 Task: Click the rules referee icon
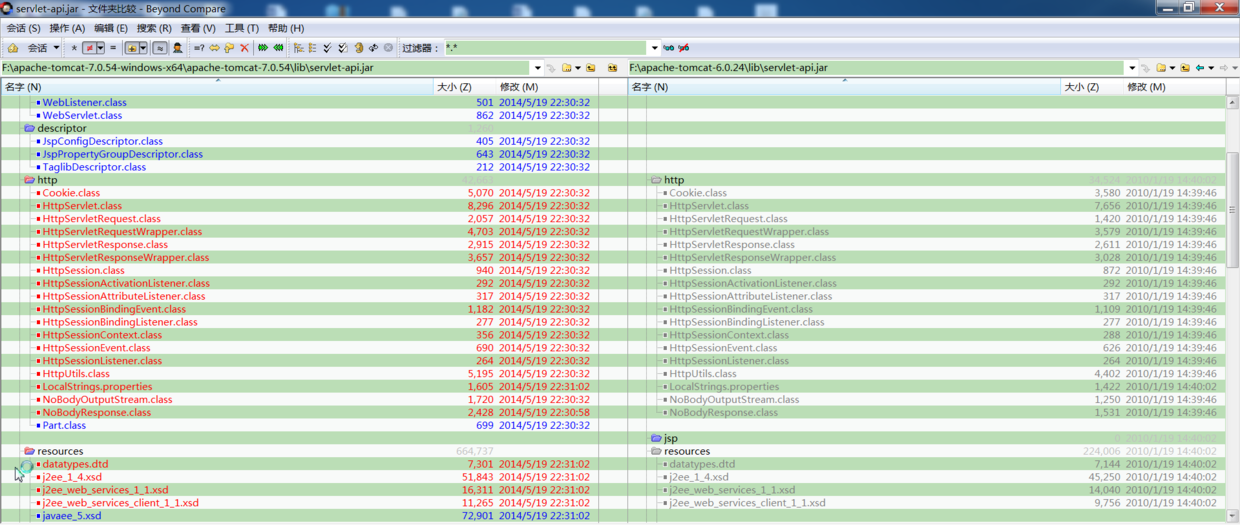point(177,47)
